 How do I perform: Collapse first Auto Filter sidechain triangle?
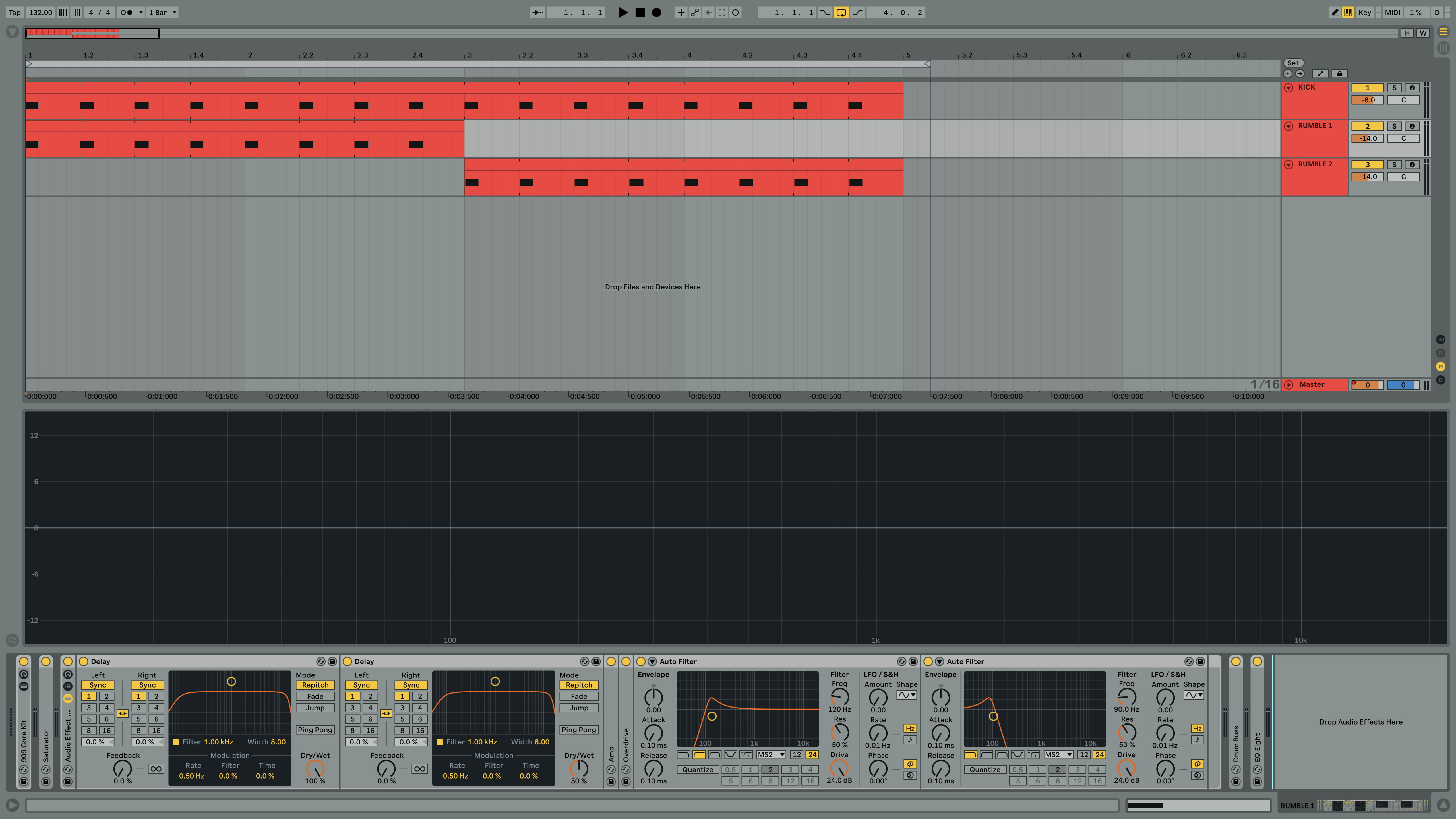[x=652, y=661]
